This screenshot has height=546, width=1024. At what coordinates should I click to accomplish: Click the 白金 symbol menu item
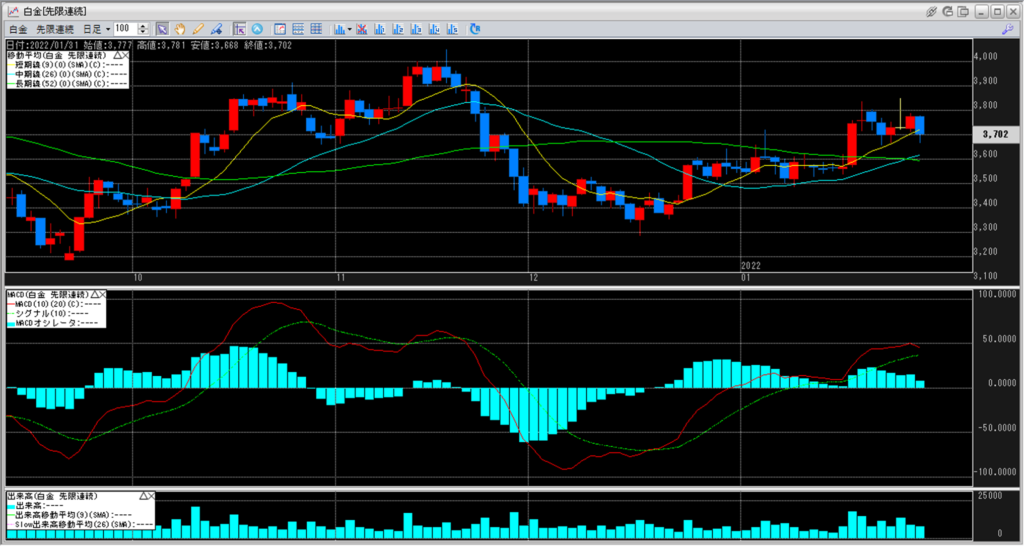(17, 29)
